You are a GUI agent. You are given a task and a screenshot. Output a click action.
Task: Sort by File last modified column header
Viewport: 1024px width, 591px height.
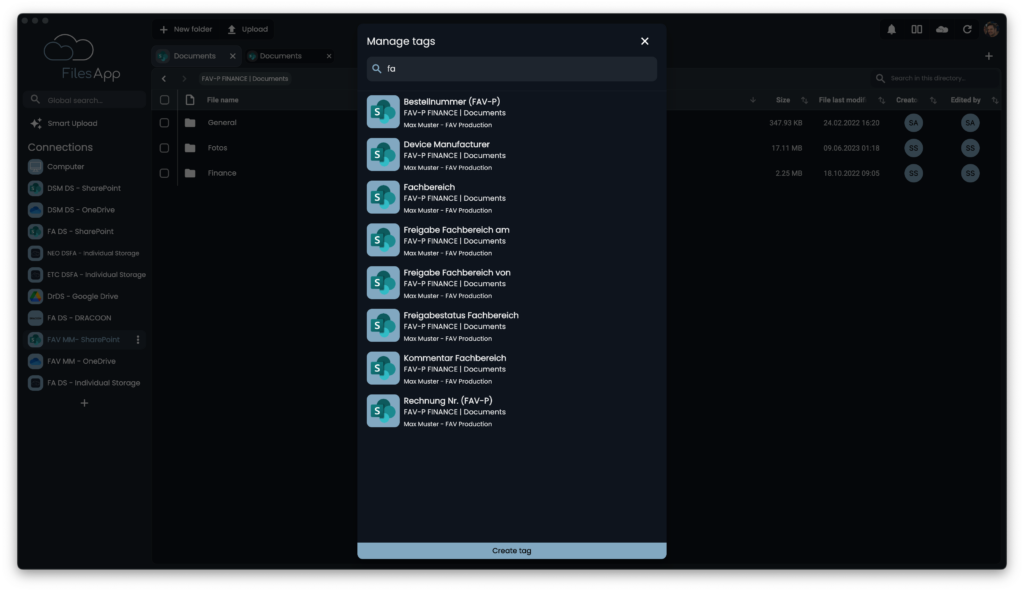coord(842,100)
